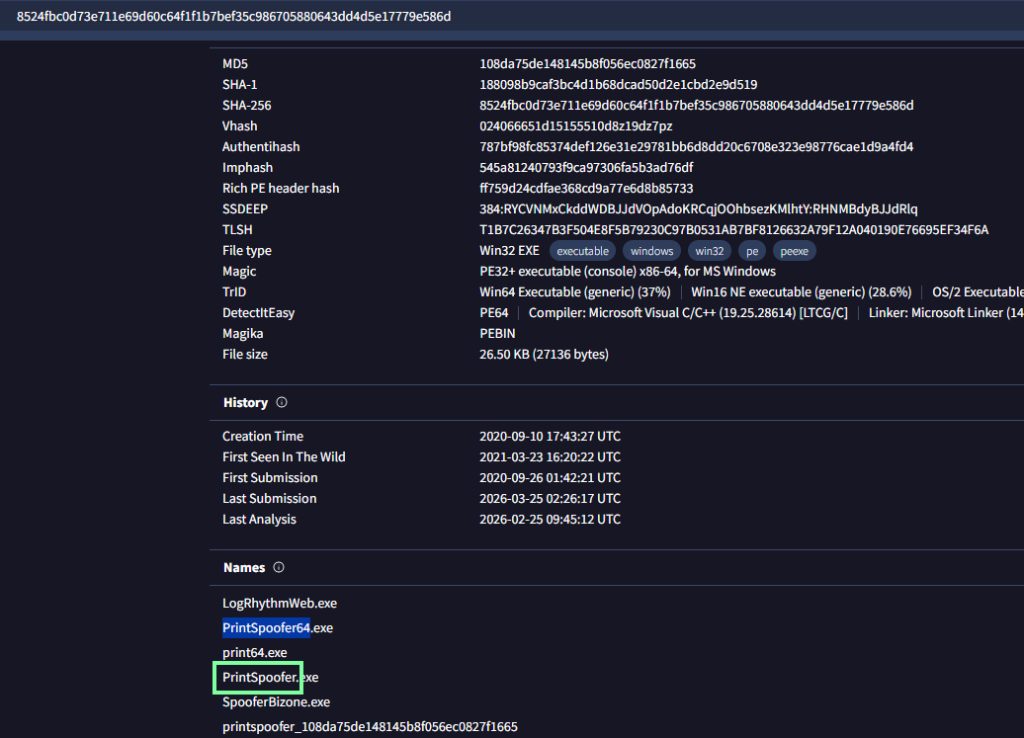Click the highlighted PrintSpoofer64.exe name
The height and width of the screenshot is (738, 1024).
[277, 628]
